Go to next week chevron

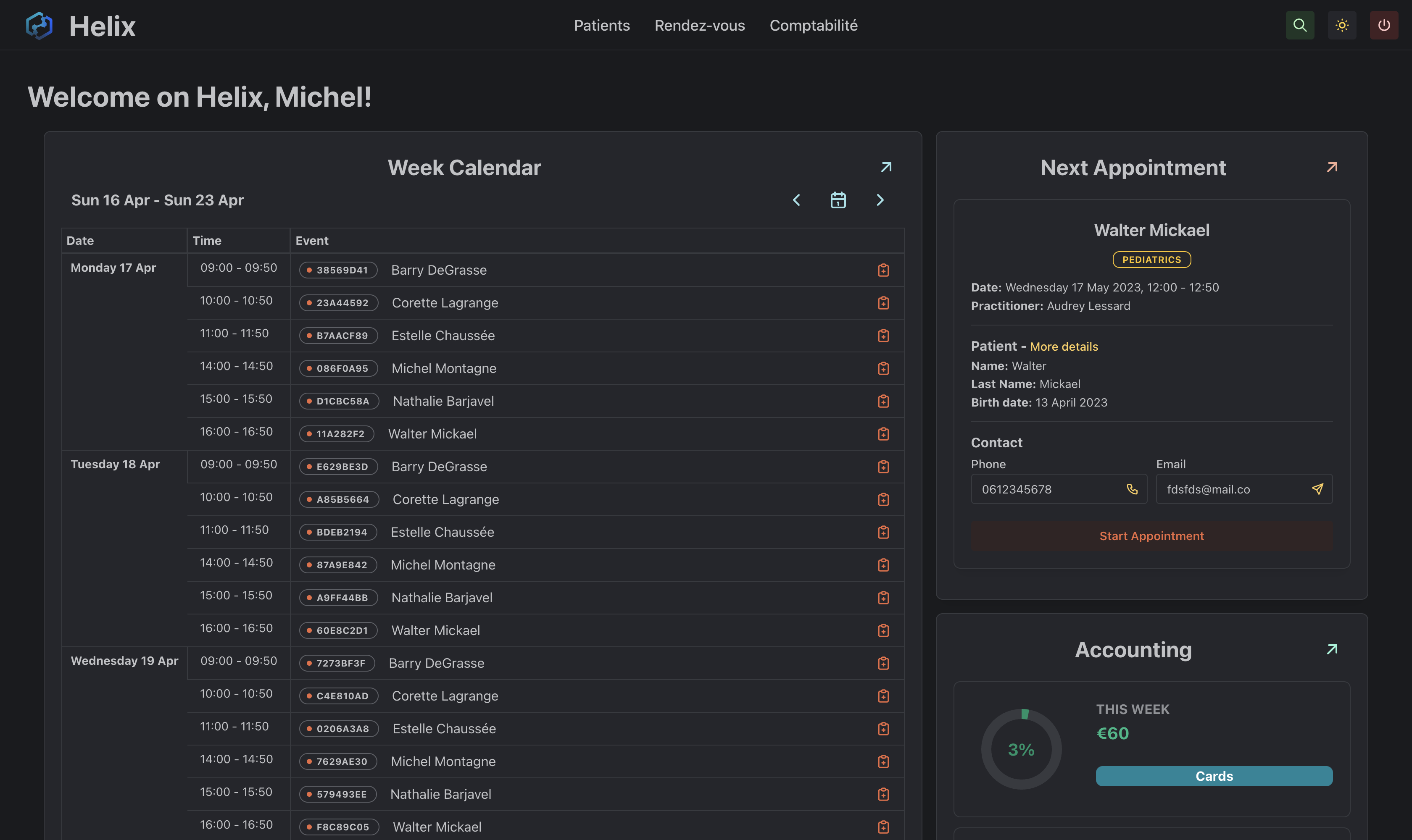click(880, 200)
